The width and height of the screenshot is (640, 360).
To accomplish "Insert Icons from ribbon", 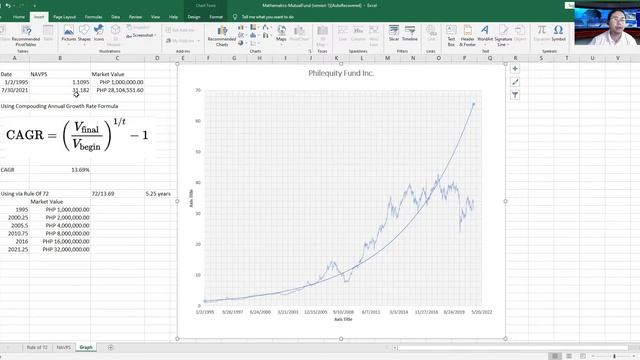I will point(99,33).
